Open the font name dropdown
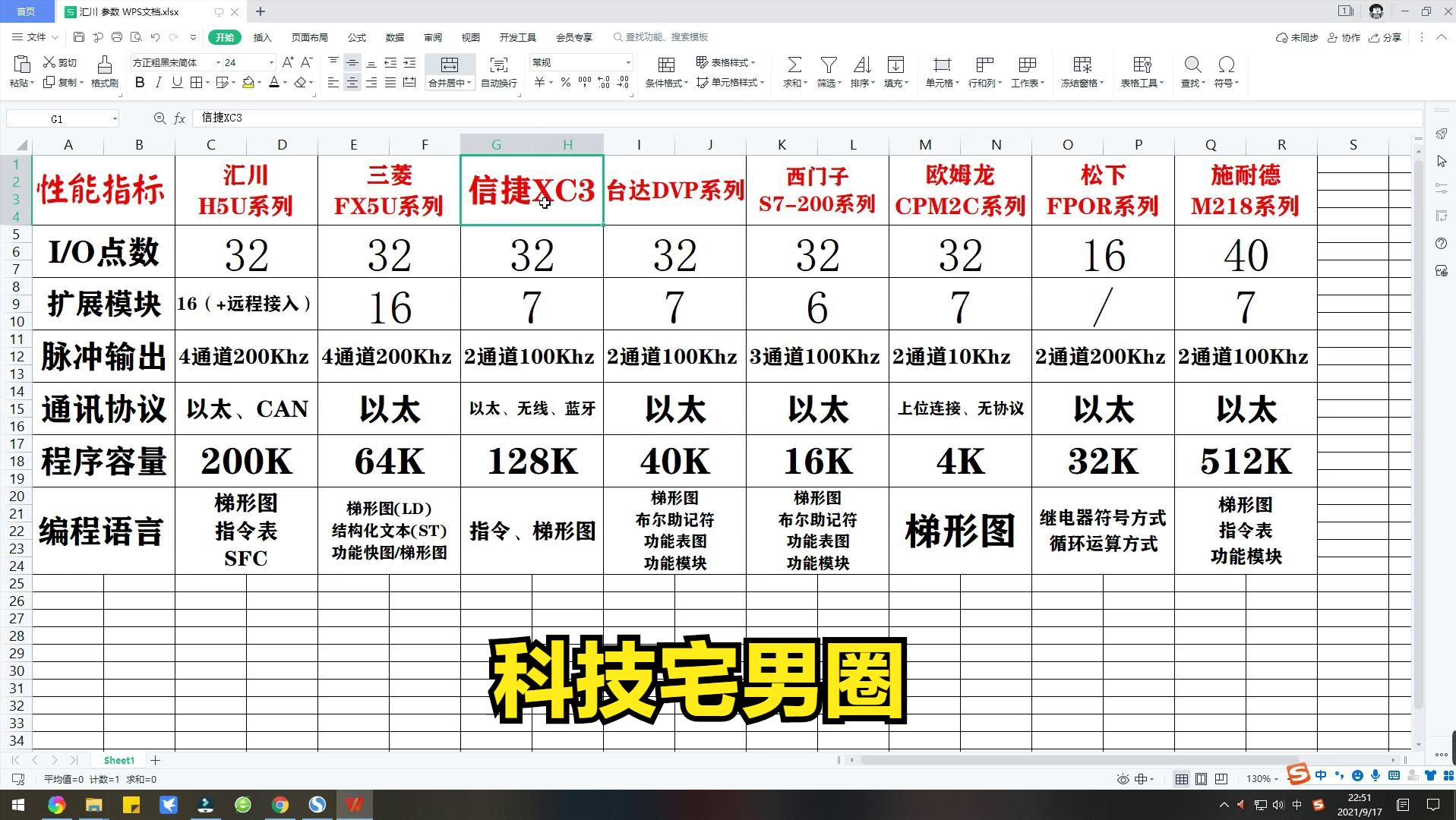Screen dimensions: 1456x820 tap(218, 63)
